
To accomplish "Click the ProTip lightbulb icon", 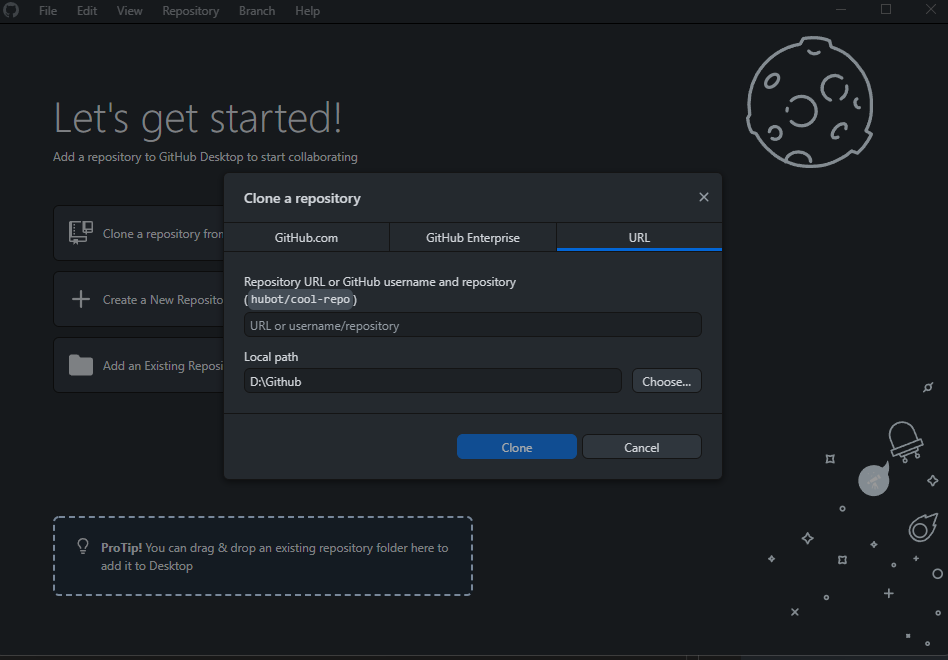I will point(84,547).
